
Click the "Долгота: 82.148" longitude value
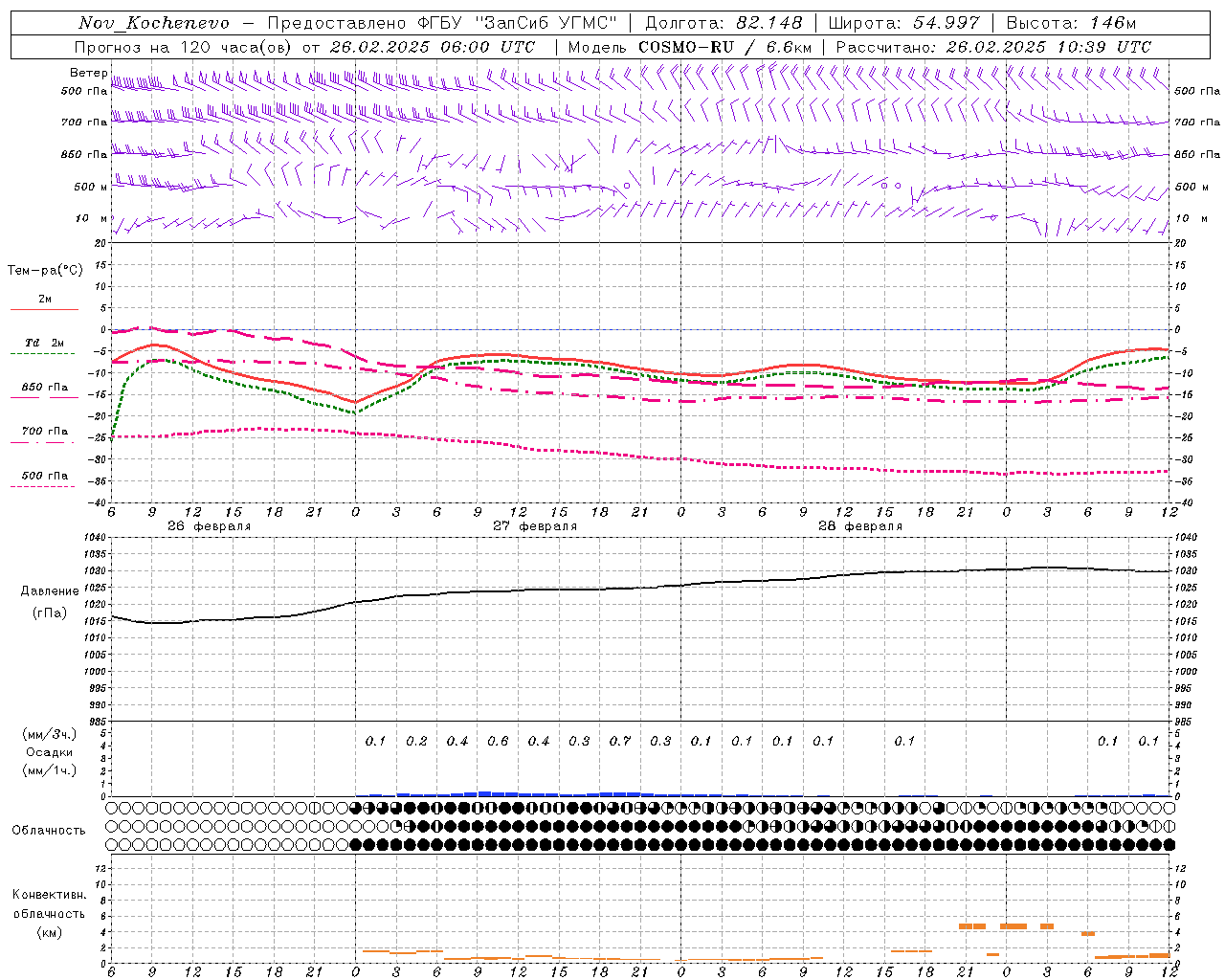(x=724, y=23)
